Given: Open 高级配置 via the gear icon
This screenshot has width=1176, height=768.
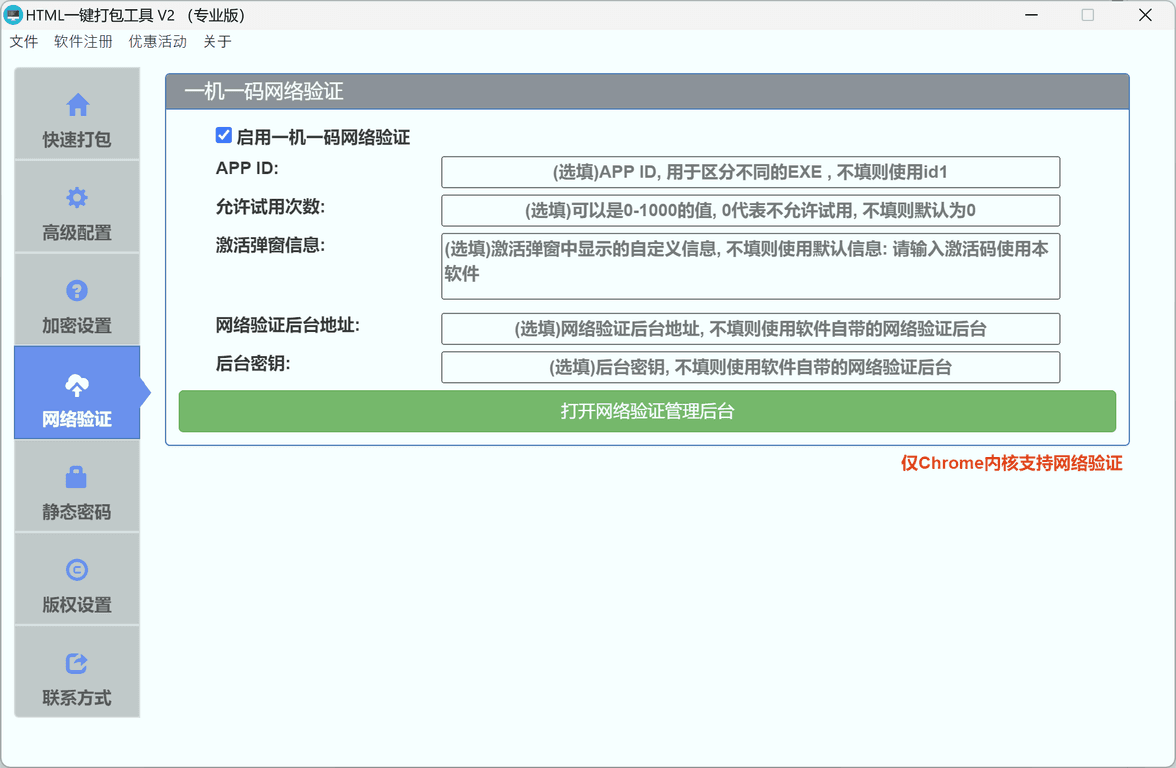Looking at the screenshot, I should coord(77,193).
